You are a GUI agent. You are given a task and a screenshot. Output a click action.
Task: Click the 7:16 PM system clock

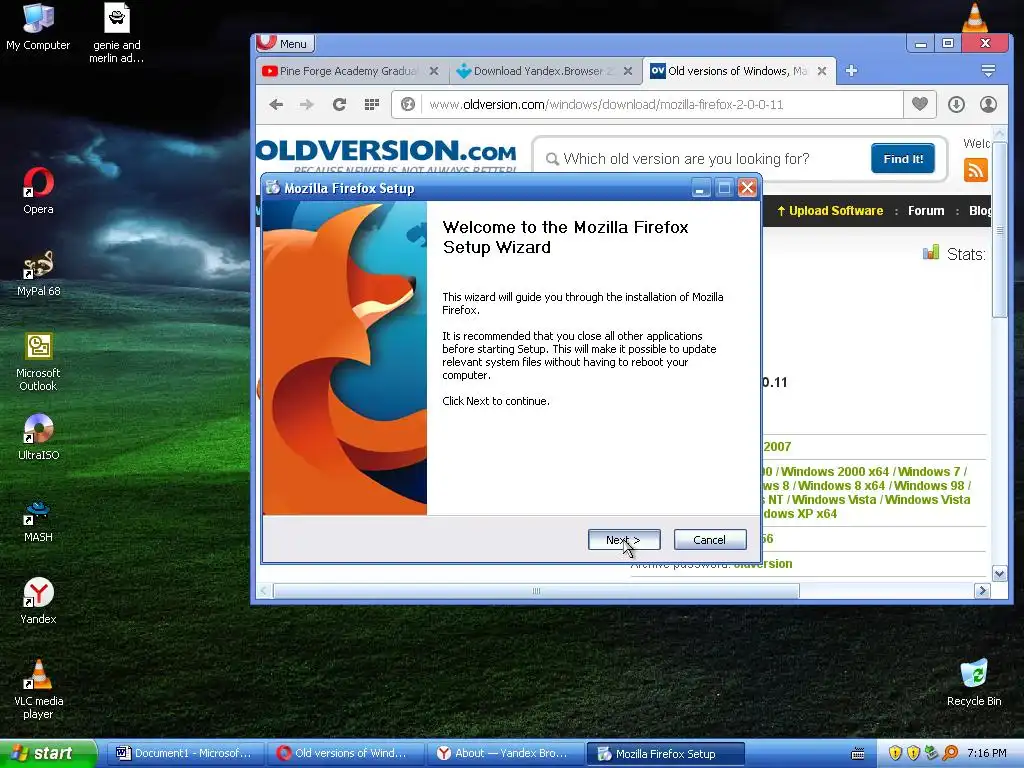click(987, 754)
